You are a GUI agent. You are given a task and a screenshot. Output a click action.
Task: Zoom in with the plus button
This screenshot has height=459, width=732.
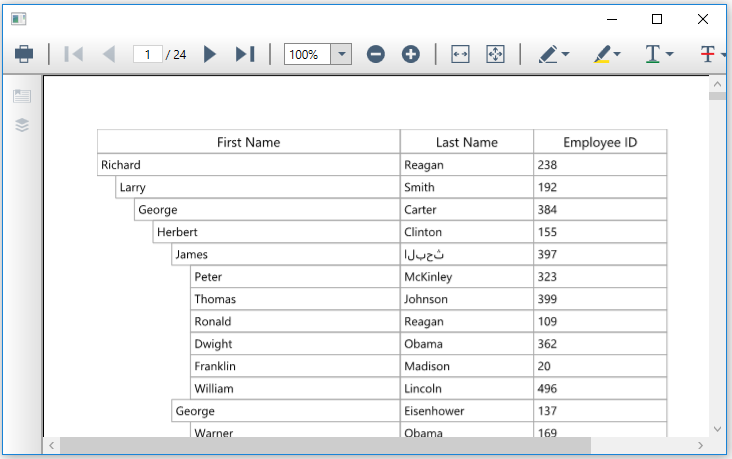click(x=411, y=54)
